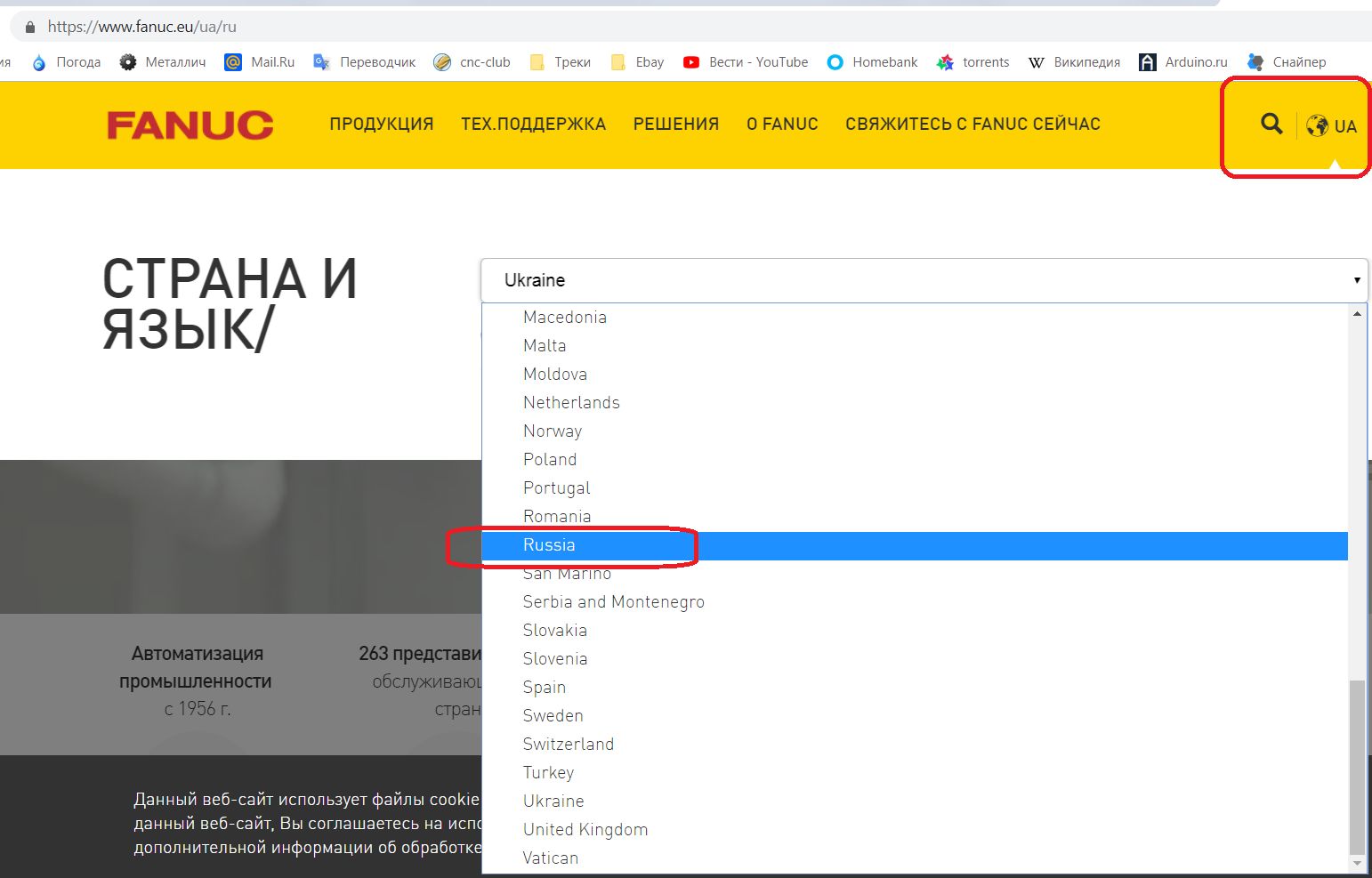Open the Погода bookmark
Screen dimensions: 1372x878
coord(67,62)
